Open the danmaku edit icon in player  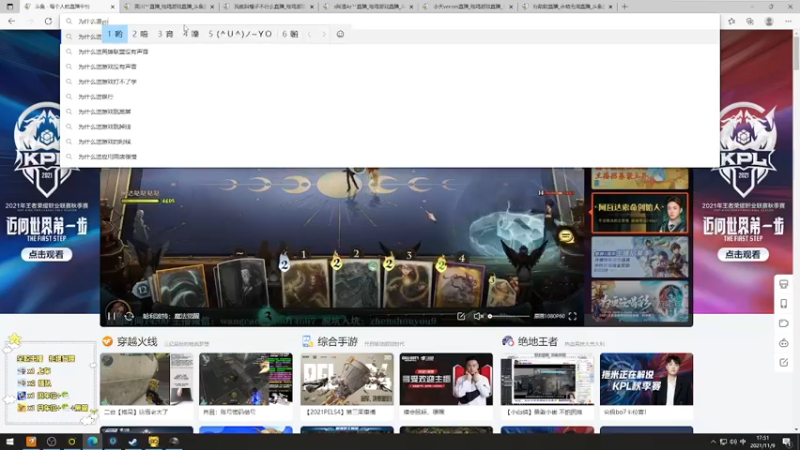[x=461, y=316]
